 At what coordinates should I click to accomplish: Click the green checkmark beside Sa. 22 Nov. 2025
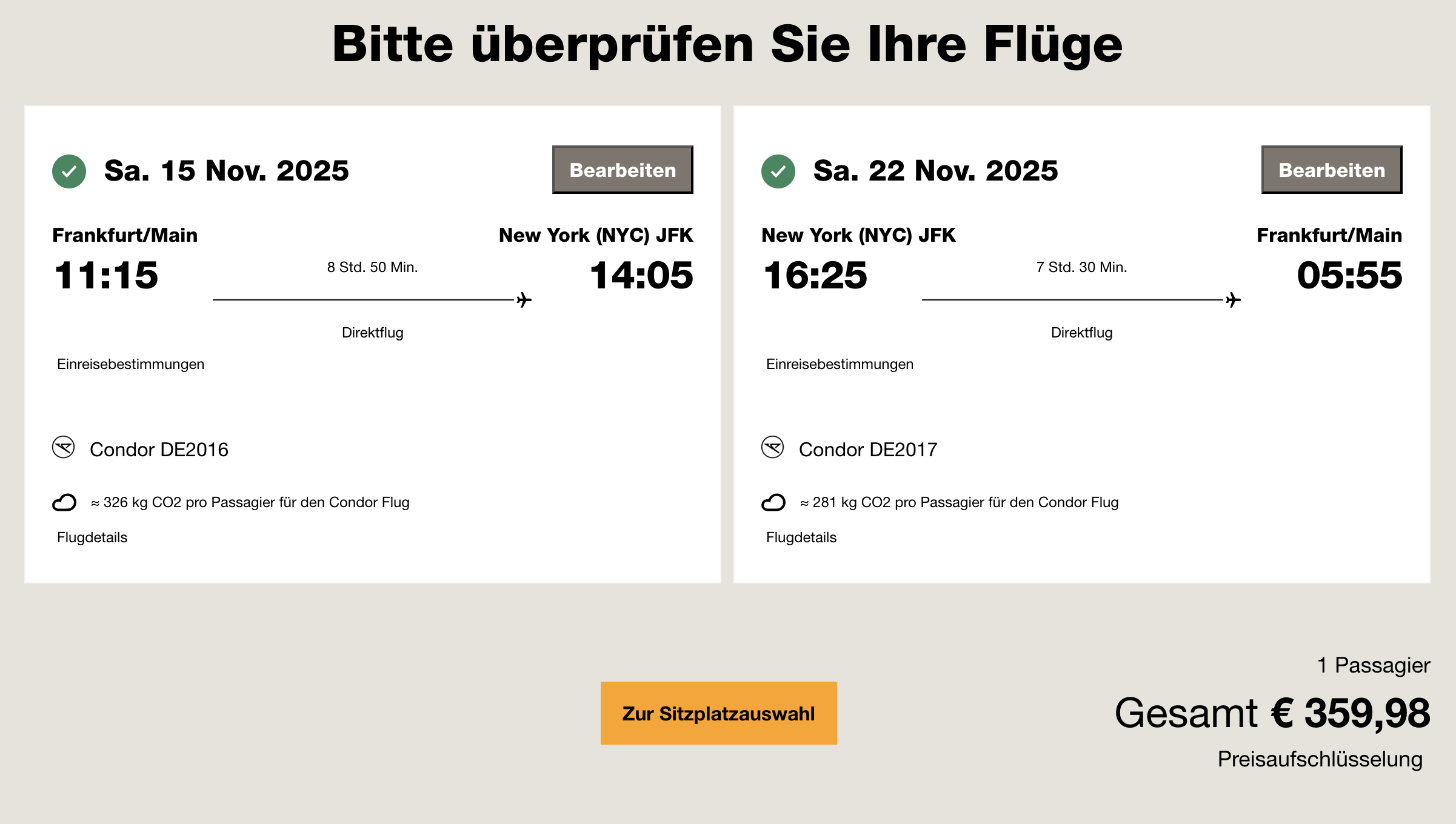778,171
